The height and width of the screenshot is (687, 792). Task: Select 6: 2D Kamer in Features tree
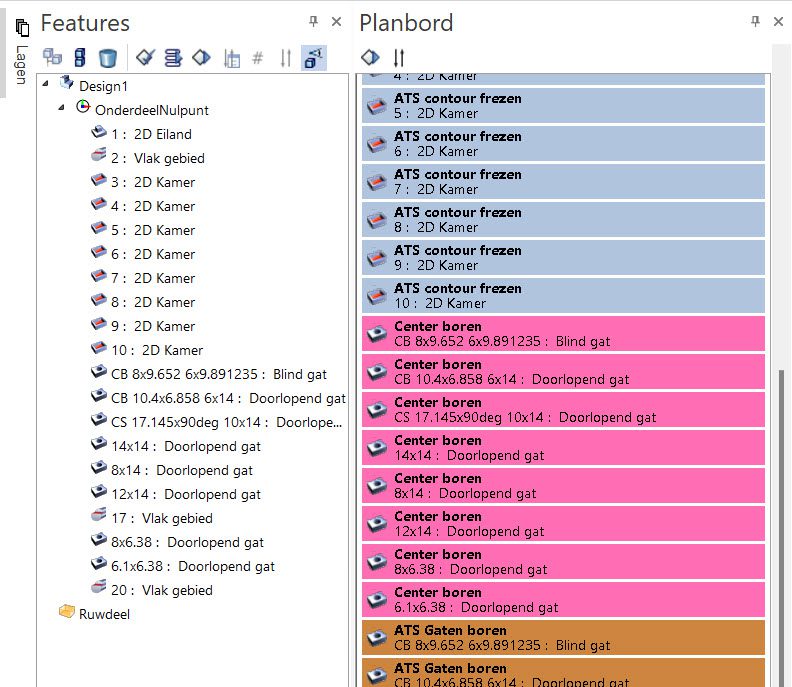153,254
